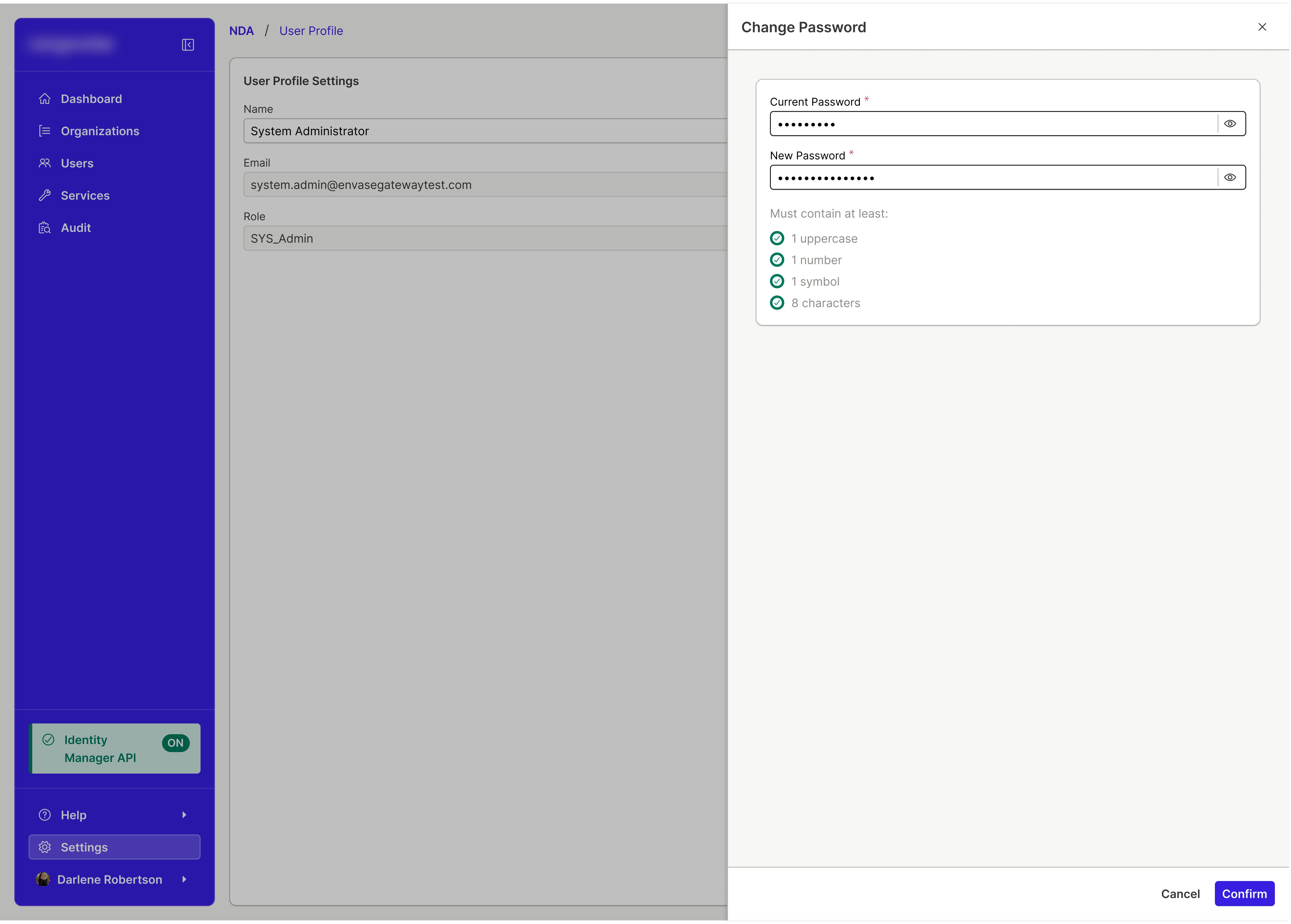Focus the New Password input field
Image resolution: width=1291 pixels, height=924 pixels.
click(993, 178)
